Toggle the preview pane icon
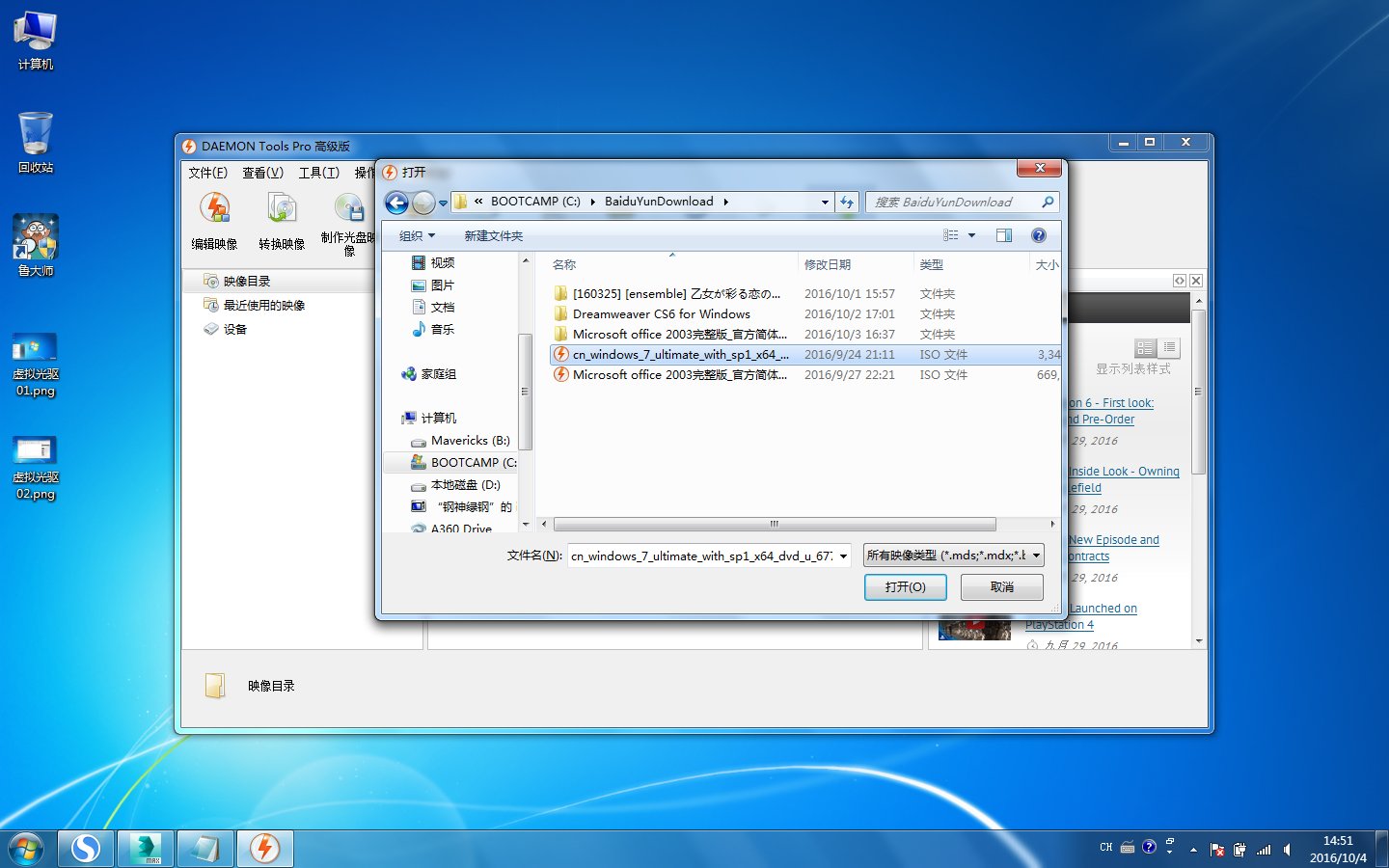 tap(1003, 234)
